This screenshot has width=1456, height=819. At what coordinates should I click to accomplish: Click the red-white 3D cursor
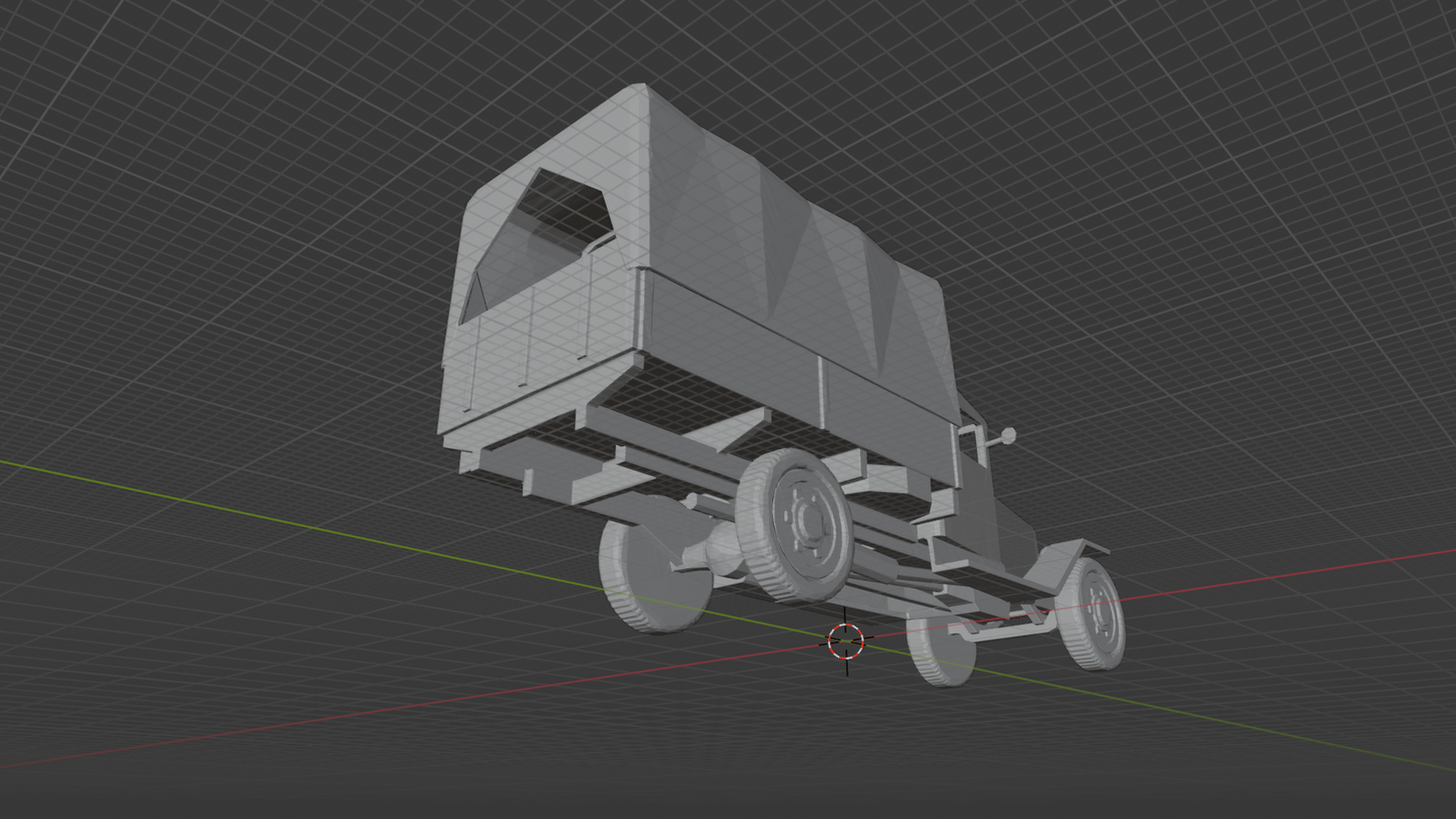846,641
